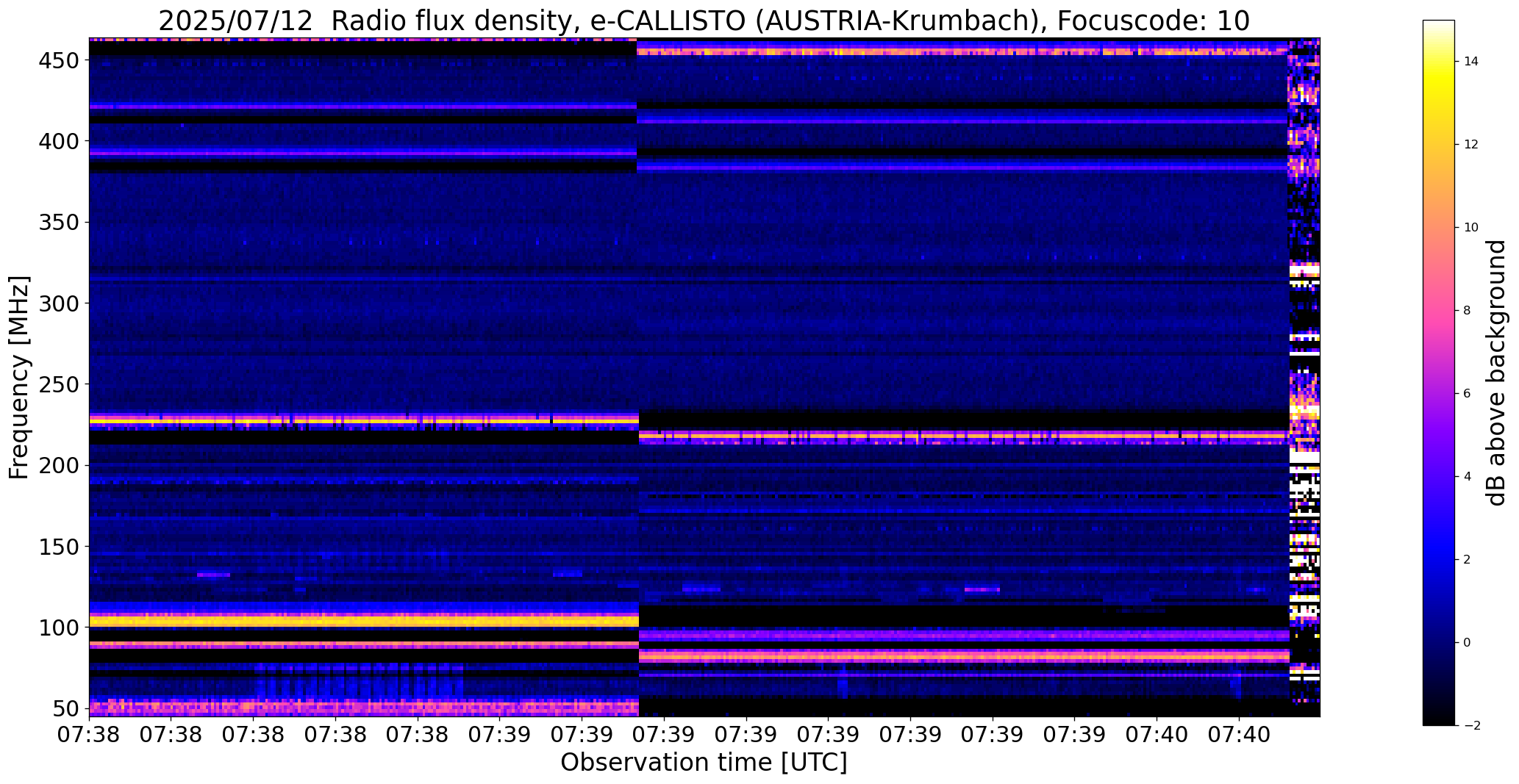The image size is (1519, 784).
Task: Select the 250 tick label on the frequency axis
Action: (59, 384)
